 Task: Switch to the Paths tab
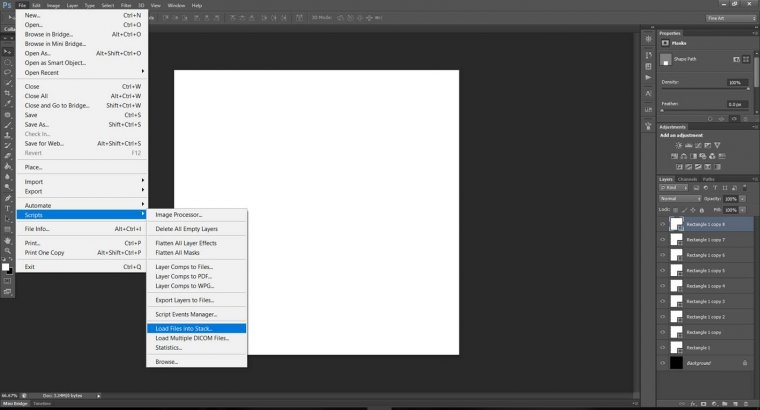pyautogui.click(x=709, y=179)
